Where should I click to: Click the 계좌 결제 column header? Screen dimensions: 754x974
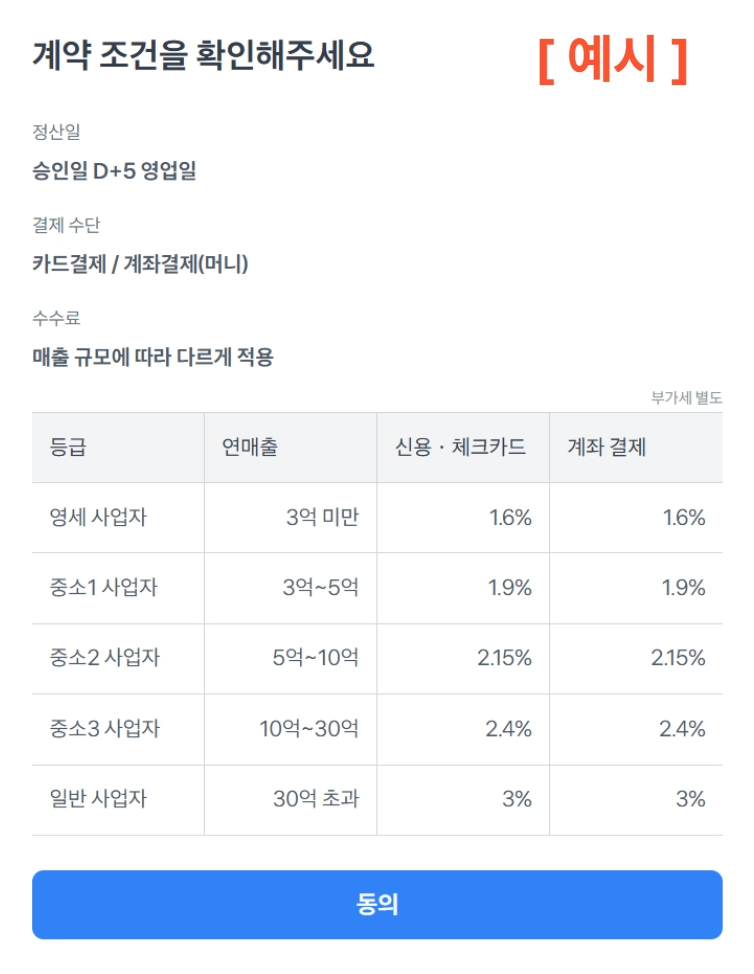607,447
